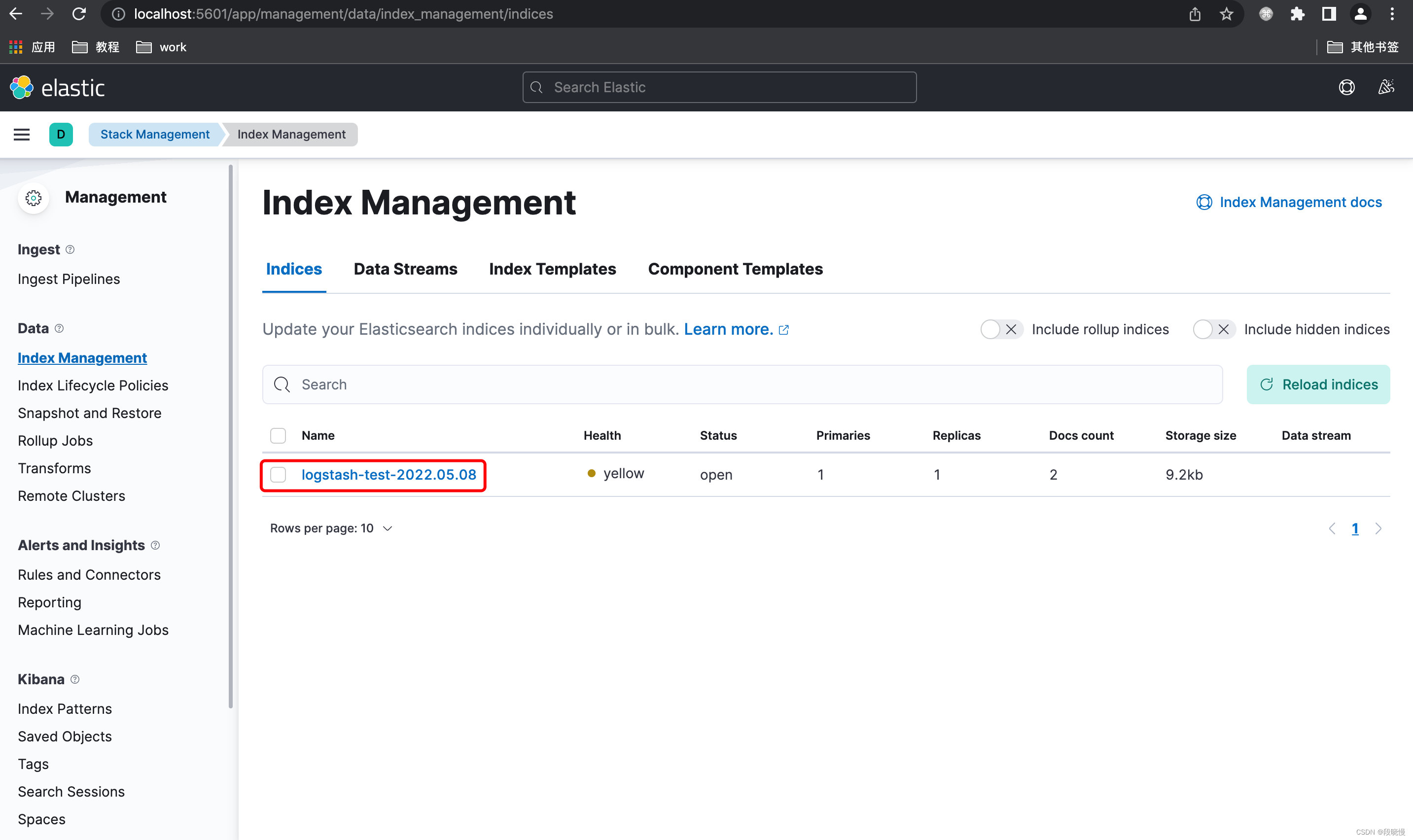Toggle Include rollup indices switch

coord(1001,329)
